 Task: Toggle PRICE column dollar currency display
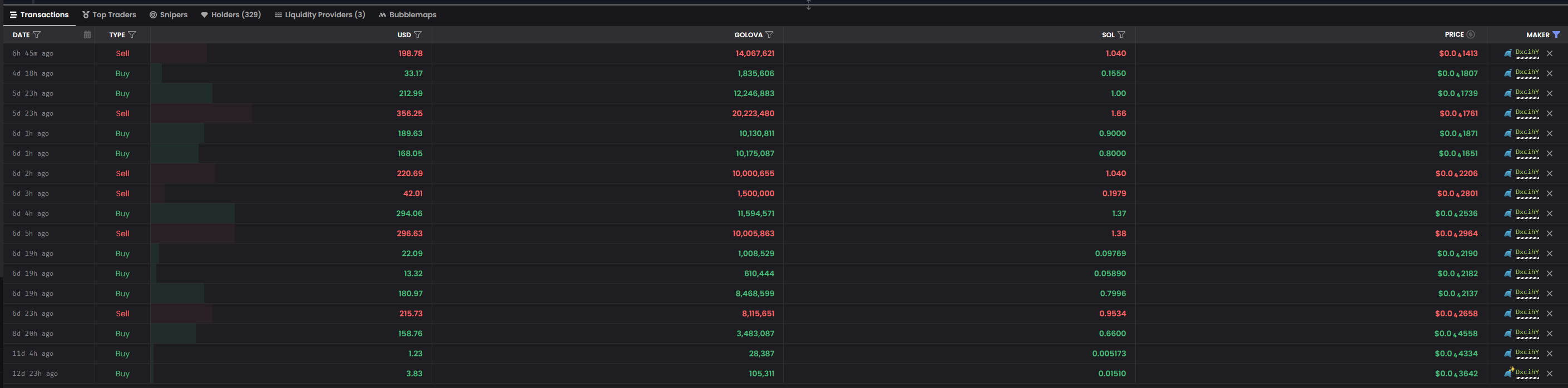point(1471,34)
